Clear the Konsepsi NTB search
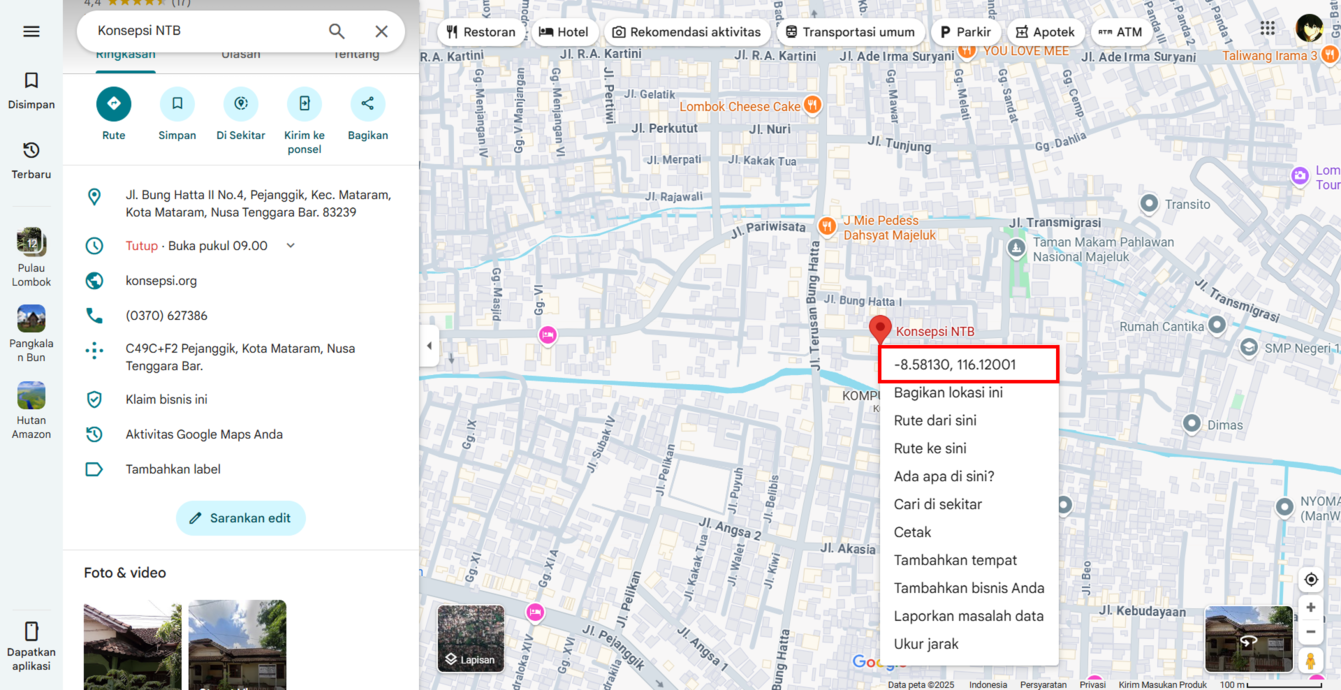The width and height of the screenshot is (1341, 690). 381,31
